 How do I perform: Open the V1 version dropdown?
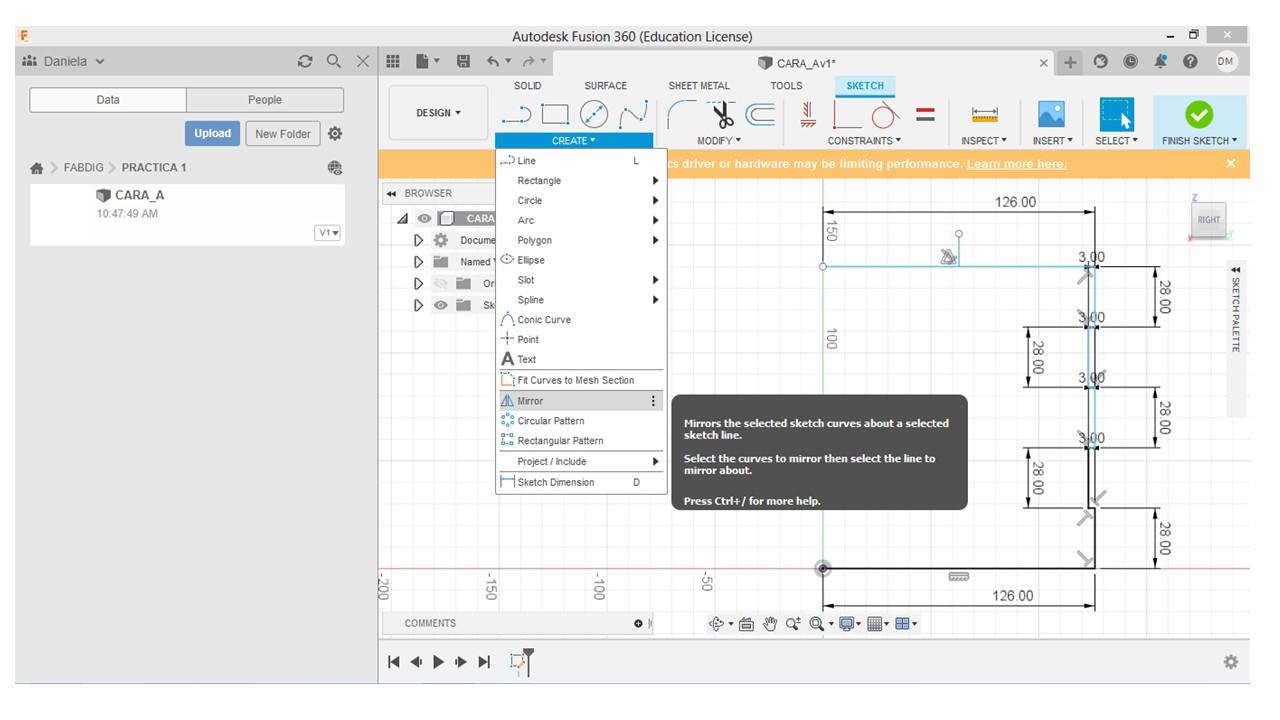click(x=328, y=233)
